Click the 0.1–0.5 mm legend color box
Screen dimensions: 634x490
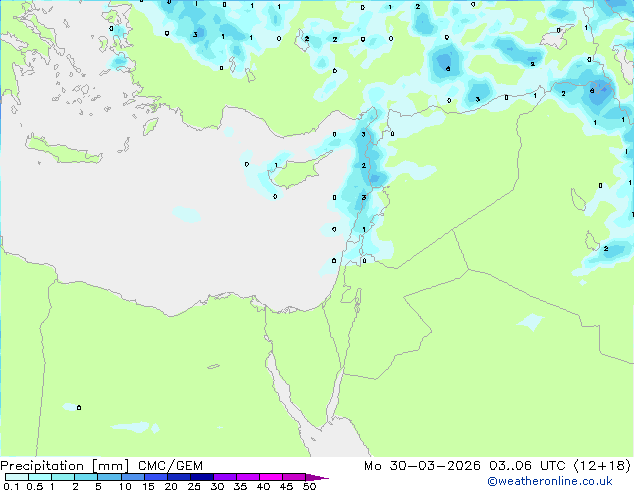coord(17,477)
